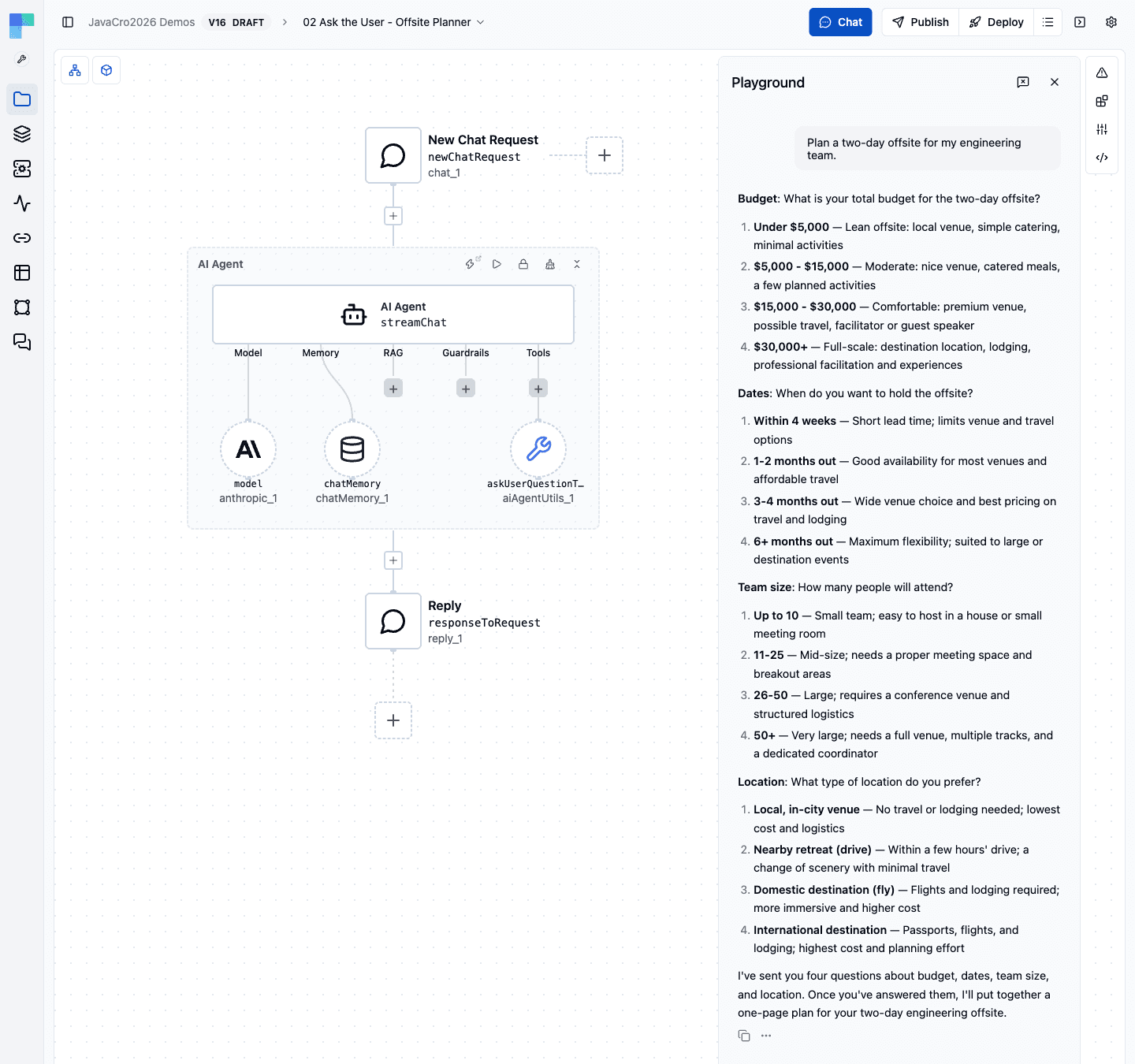Open the settings gear in the top bar
Image resolution: width=1135 pixels, height=1064 pixels.
pos(1111,22)
